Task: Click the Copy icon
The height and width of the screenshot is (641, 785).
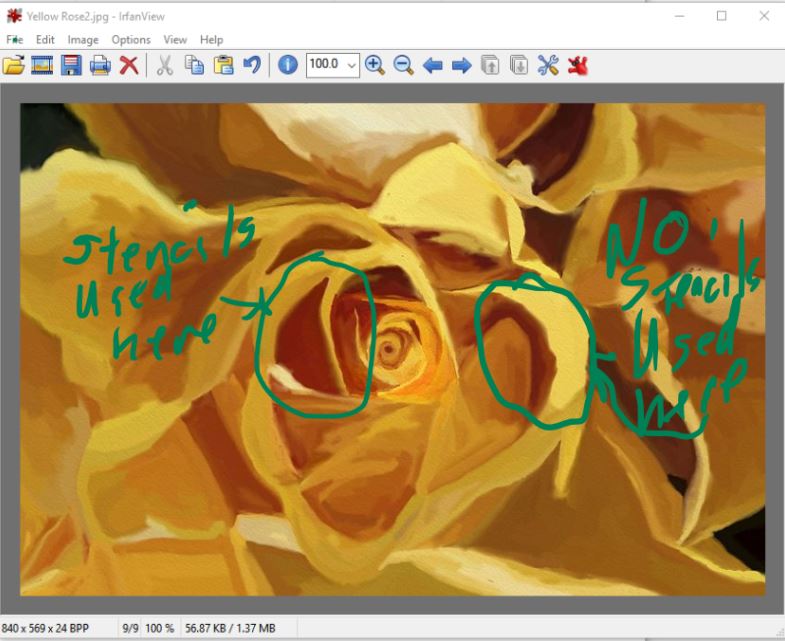Action: 194,65
